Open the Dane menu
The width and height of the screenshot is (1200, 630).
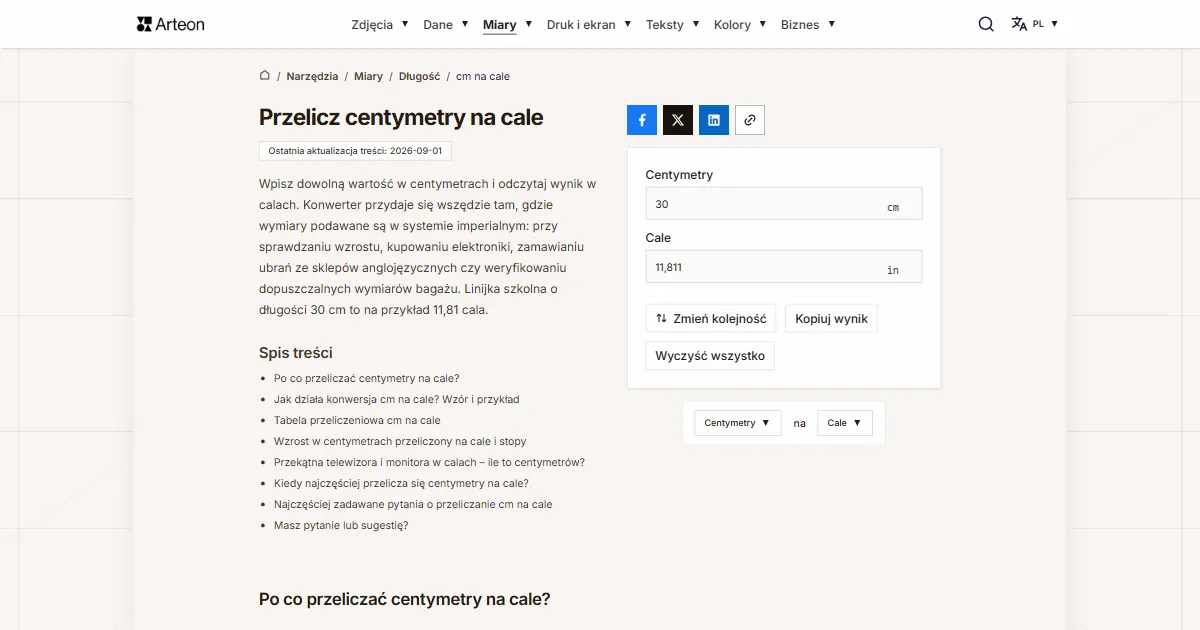click(446, 25)
